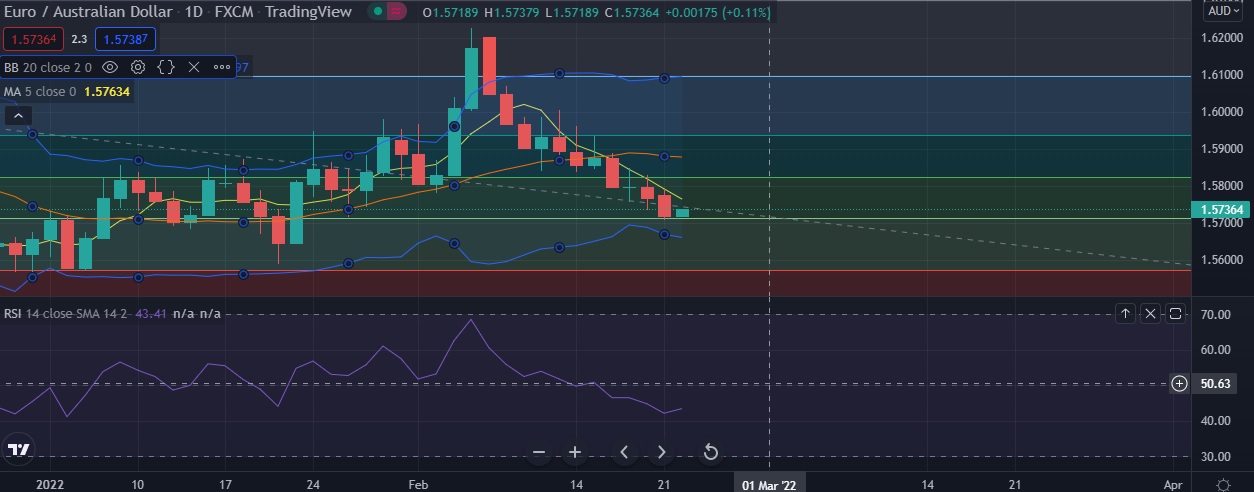Open Bollinger Bands indicator settings gear
The height and width of the screenshot is (492, 1254).
(x=138, y=67)
